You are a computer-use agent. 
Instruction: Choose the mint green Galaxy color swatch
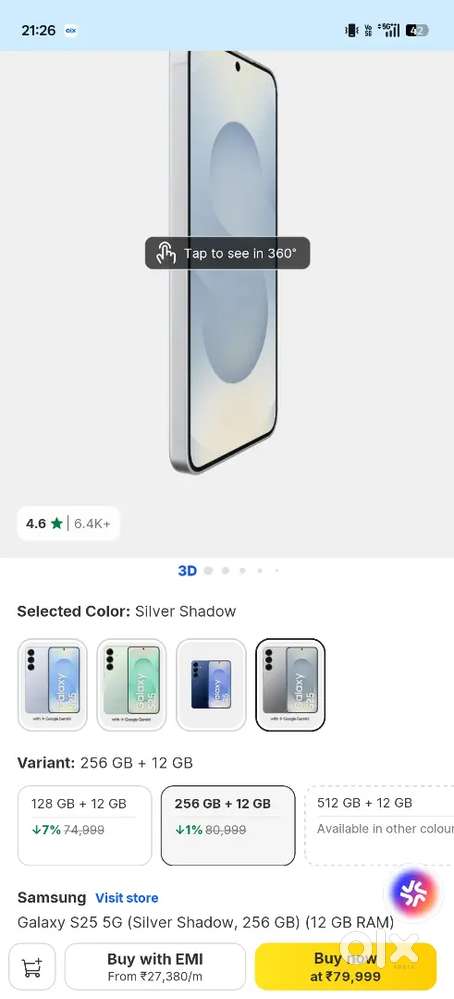(132, 684)
